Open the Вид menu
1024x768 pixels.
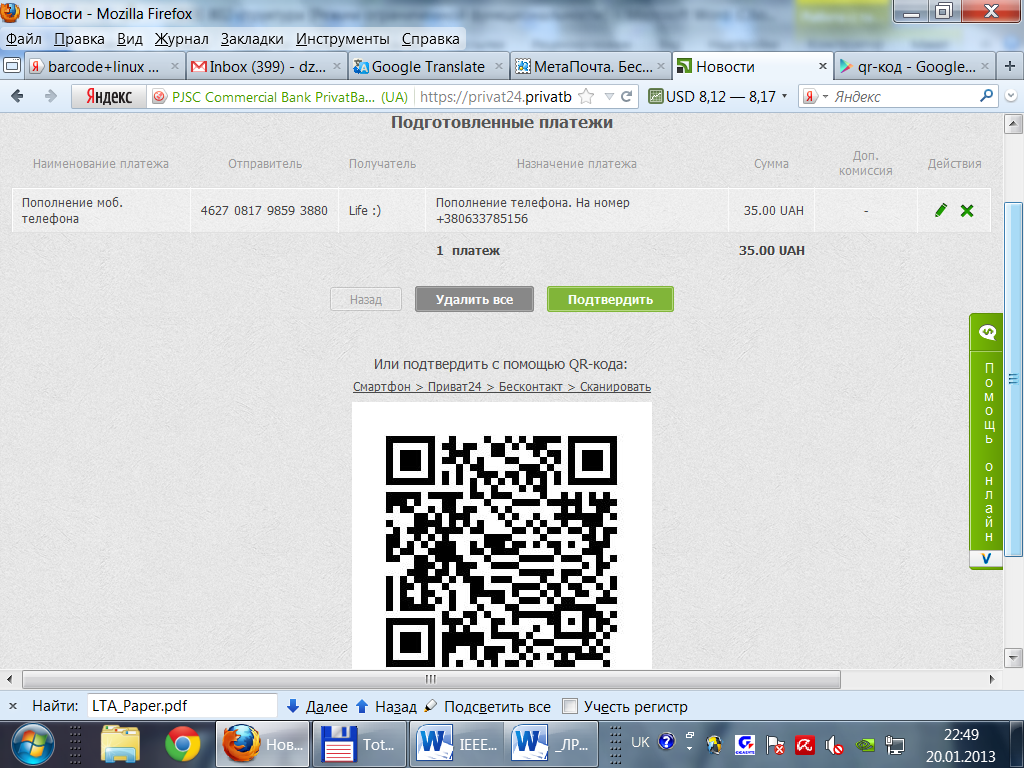click(129, 39)
